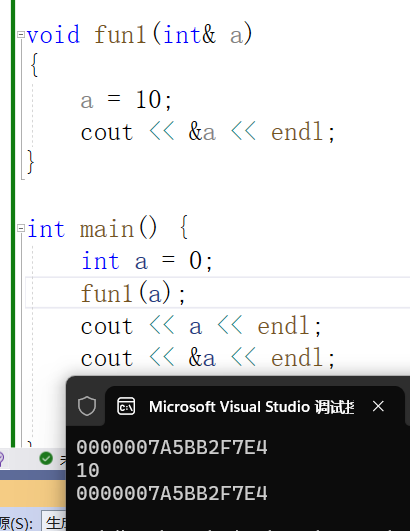Click the 'int a = 0;' declaration line

[147, 261]
